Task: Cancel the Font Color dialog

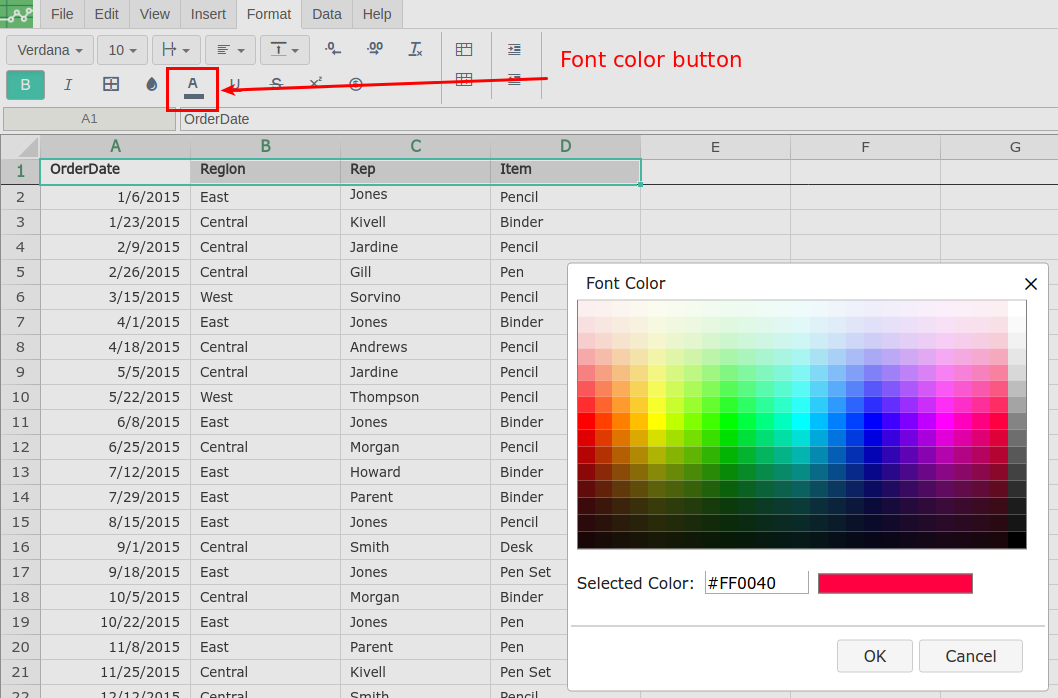Action: click(970, 656)
